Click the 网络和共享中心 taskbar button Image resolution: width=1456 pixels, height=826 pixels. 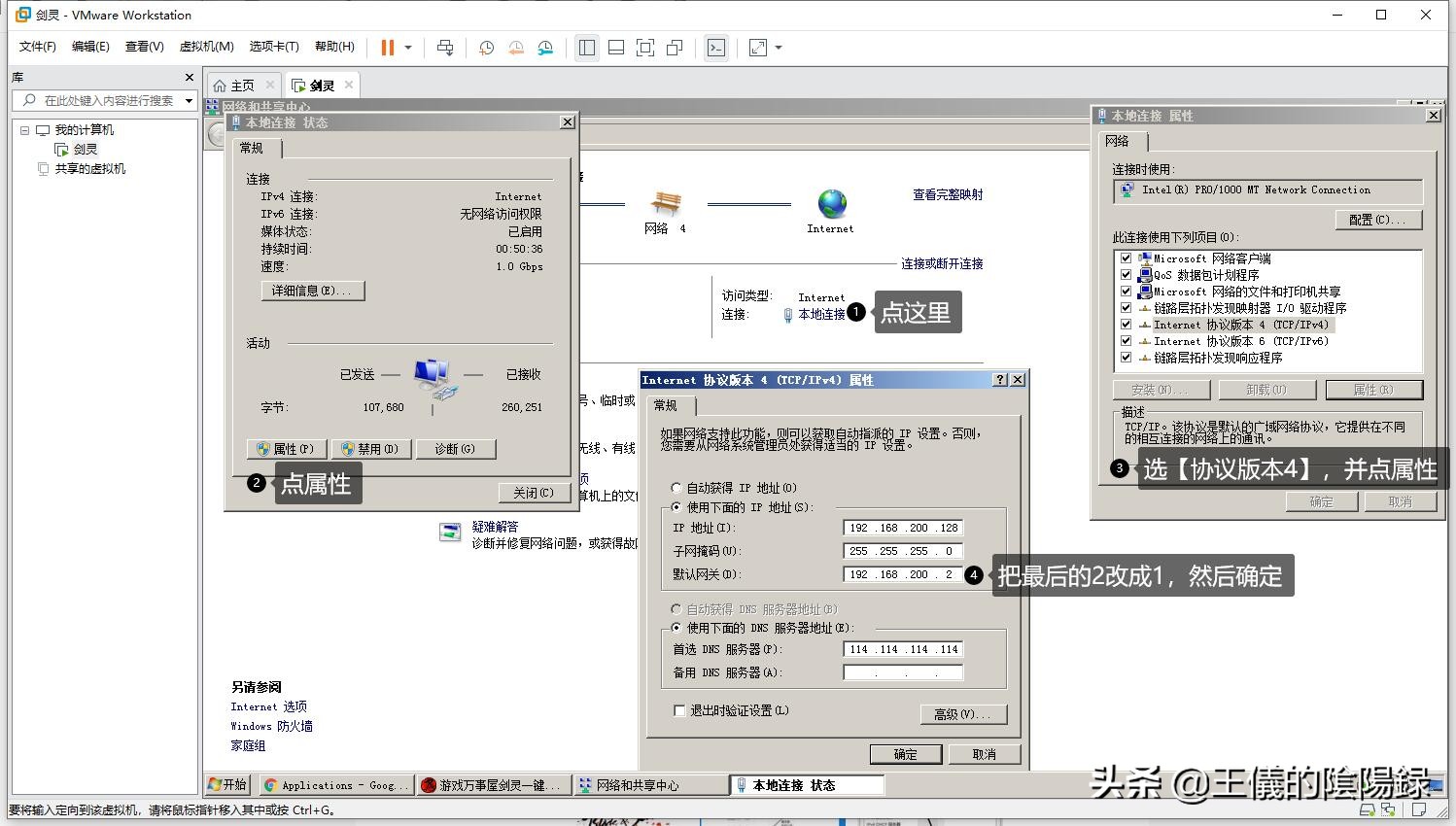click(x=649, y=785)
